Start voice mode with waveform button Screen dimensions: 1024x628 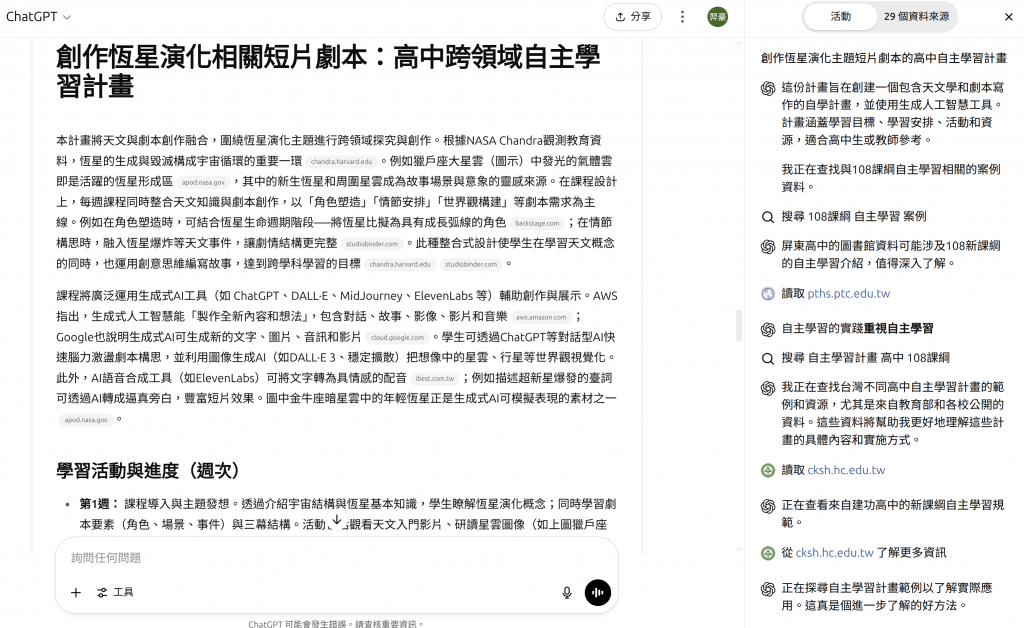tap(597, 592)
